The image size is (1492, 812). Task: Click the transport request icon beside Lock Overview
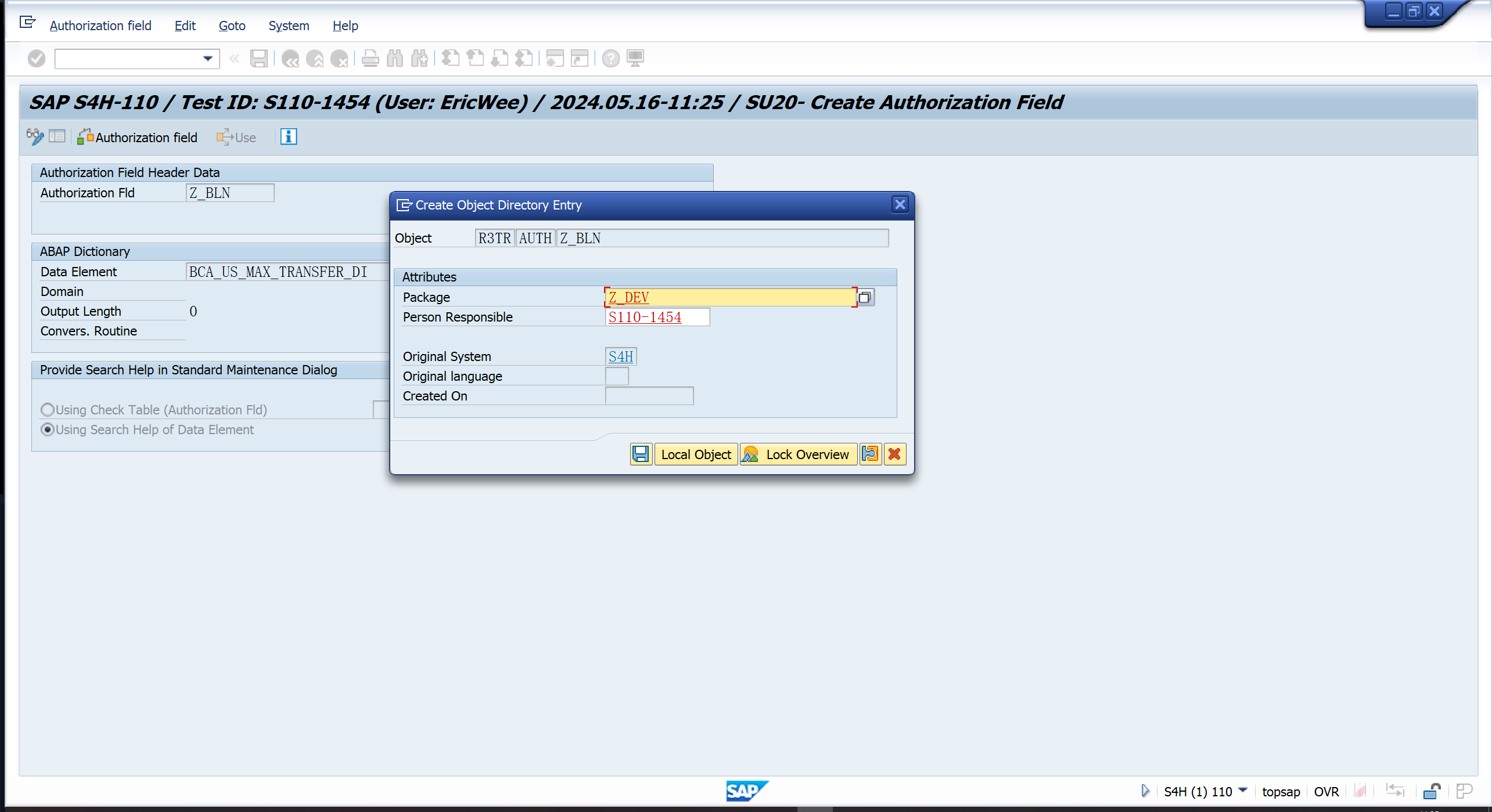pyautogui.click(x=870, y=454)
